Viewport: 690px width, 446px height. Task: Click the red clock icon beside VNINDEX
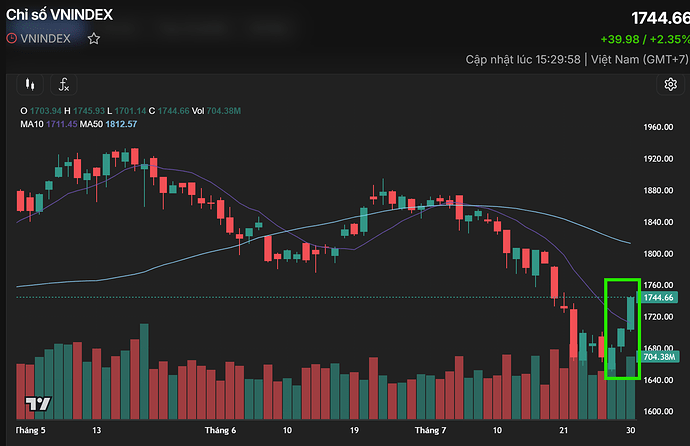(x=12, y=38)
